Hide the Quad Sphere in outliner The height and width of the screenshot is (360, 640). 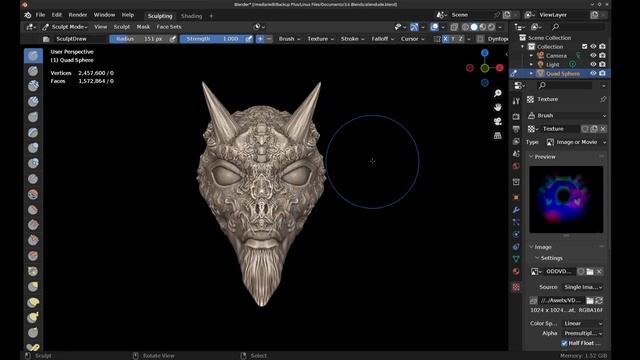point(593,73)
